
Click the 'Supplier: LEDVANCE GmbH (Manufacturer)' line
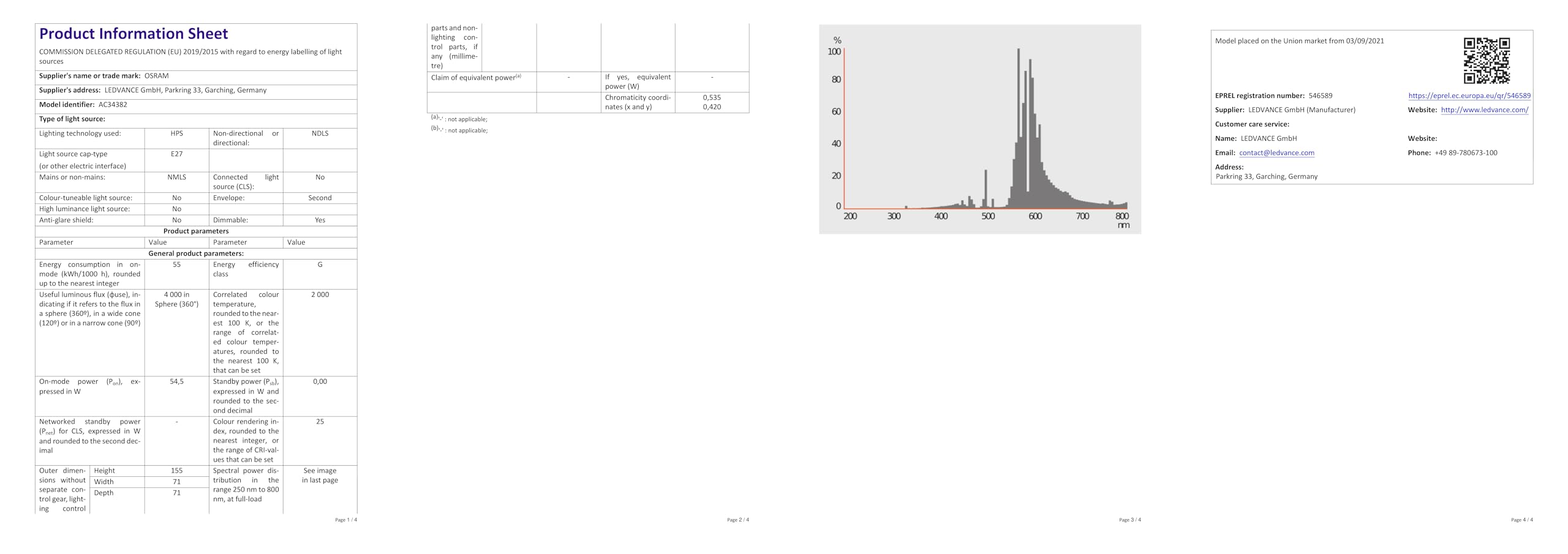pyautogui.click(x=1285, y=110)
